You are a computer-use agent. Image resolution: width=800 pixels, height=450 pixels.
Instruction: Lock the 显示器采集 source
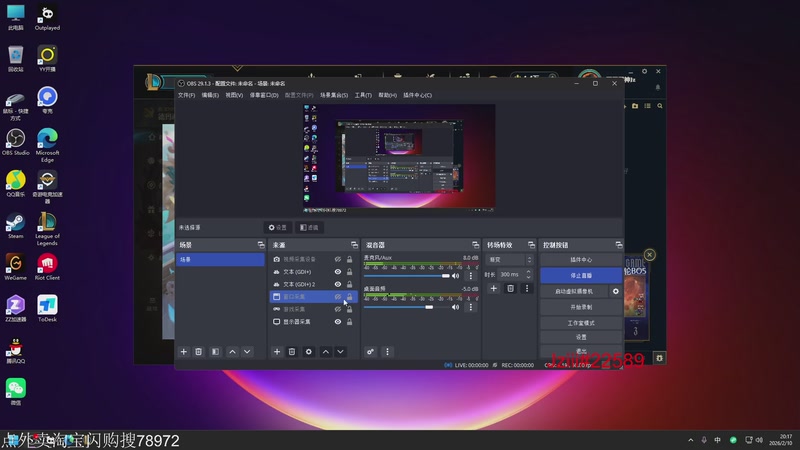[350, 322]
